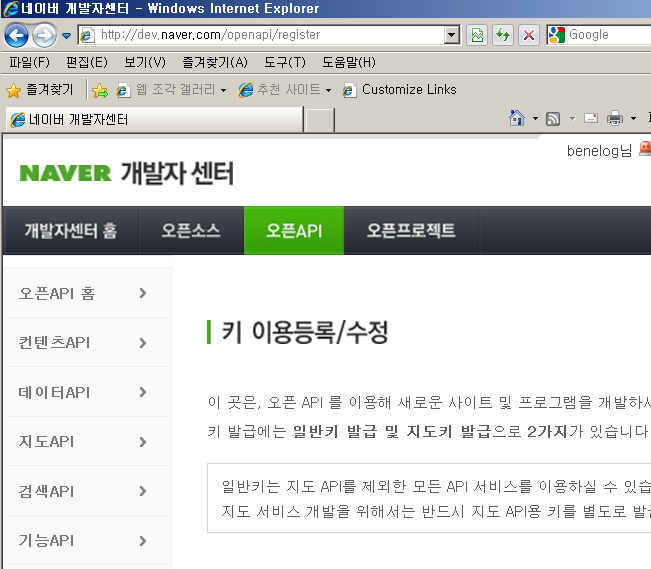Click the RSS feeds icon
651x569 pixels.
tap(553, 119)
